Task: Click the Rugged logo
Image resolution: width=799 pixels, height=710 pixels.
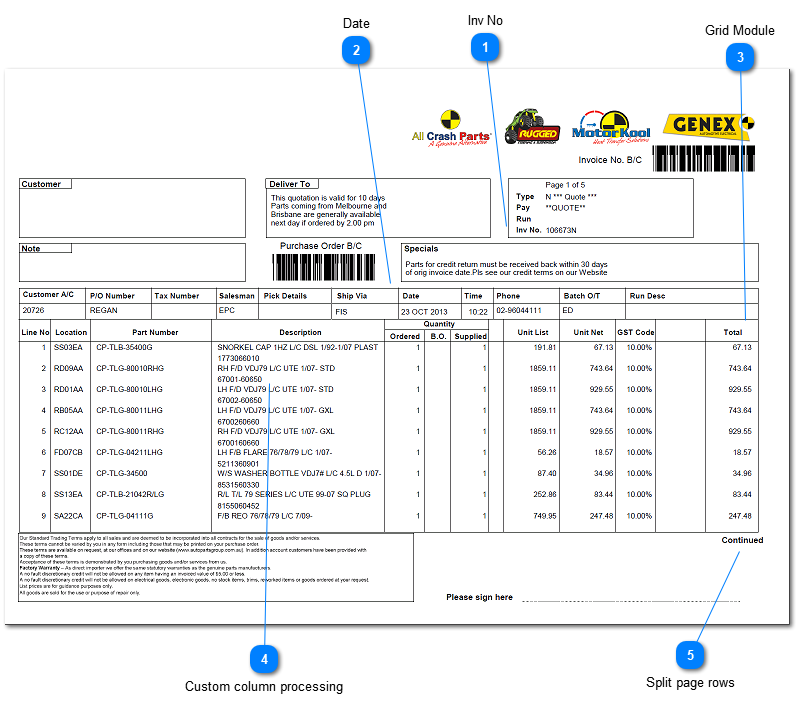Action: pyautogui.click(x=532, y=126)
